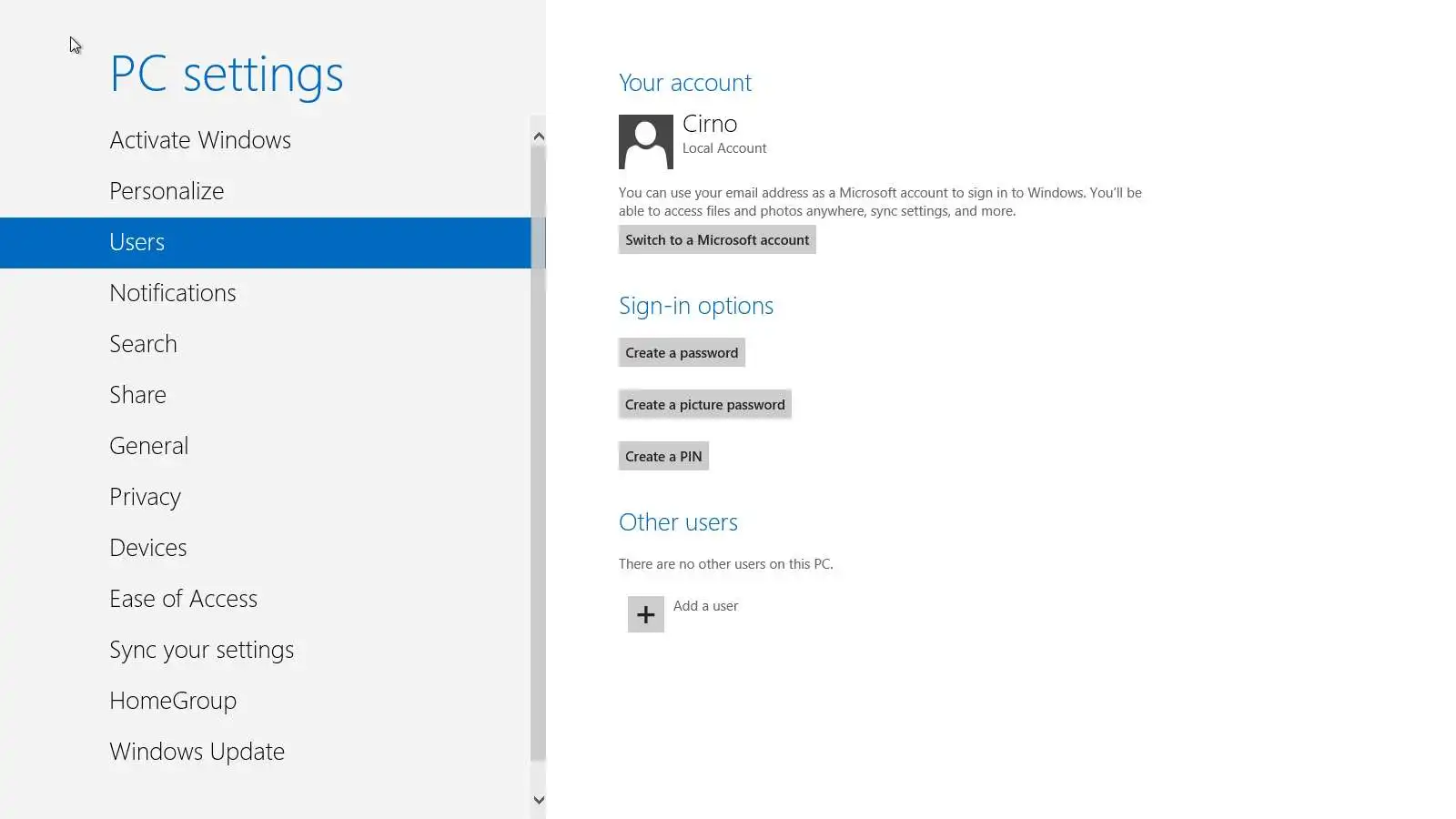Click the Add a user label

click(705, 606)
